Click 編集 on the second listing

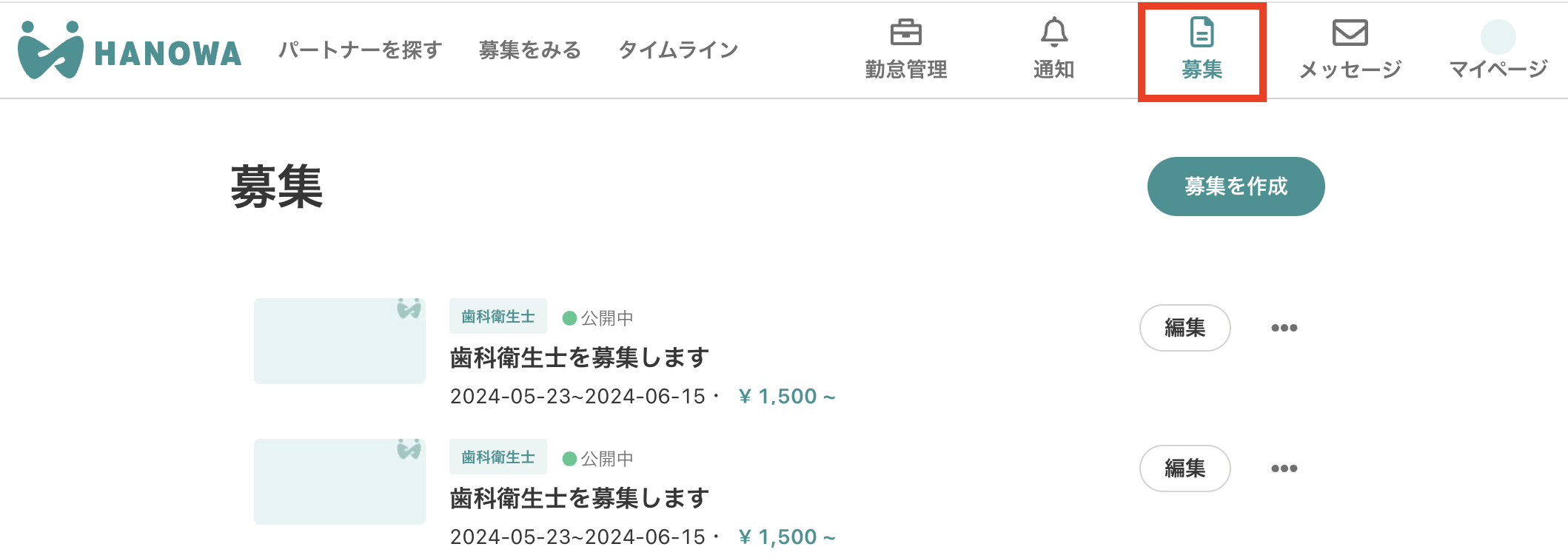(x=1185, y=468)
